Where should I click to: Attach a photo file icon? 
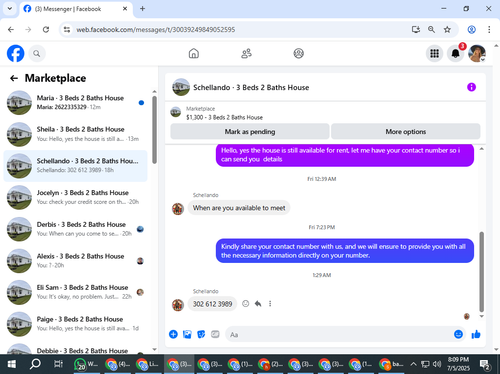point(187,334)
